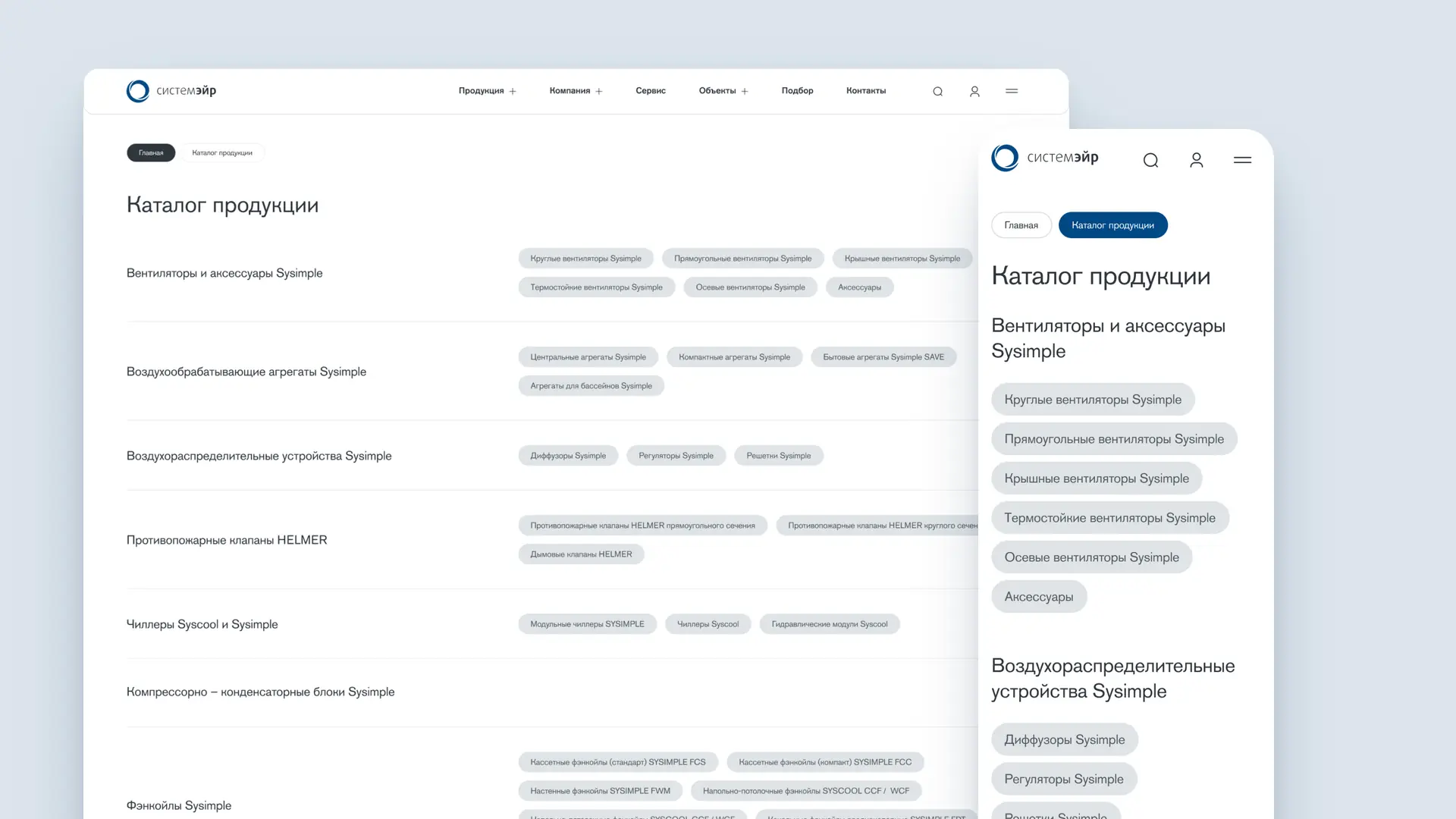Click the Системэйр logo in desktop header
This screenshot has height=819, width=1456.
point(171,91)
